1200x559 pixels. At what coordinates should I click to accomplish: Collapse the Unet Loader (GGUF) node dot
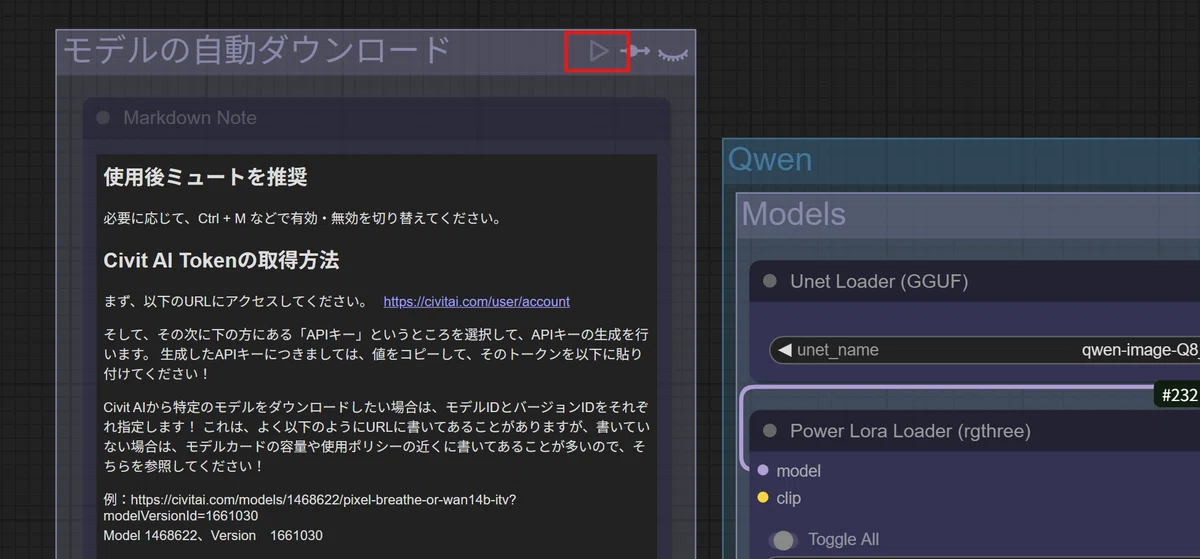click(x=769, y=281)
